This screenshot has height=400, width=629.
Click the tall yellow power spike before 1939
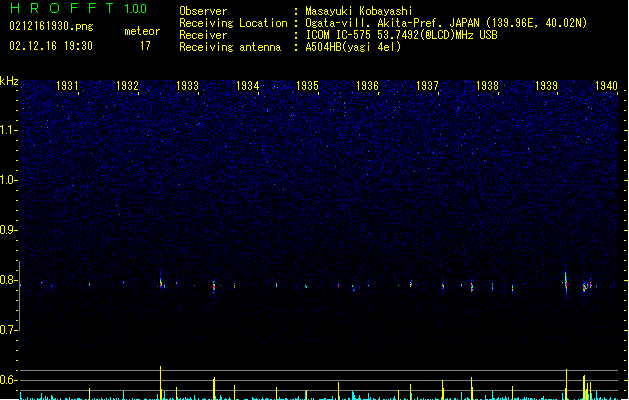pos(566,384)
